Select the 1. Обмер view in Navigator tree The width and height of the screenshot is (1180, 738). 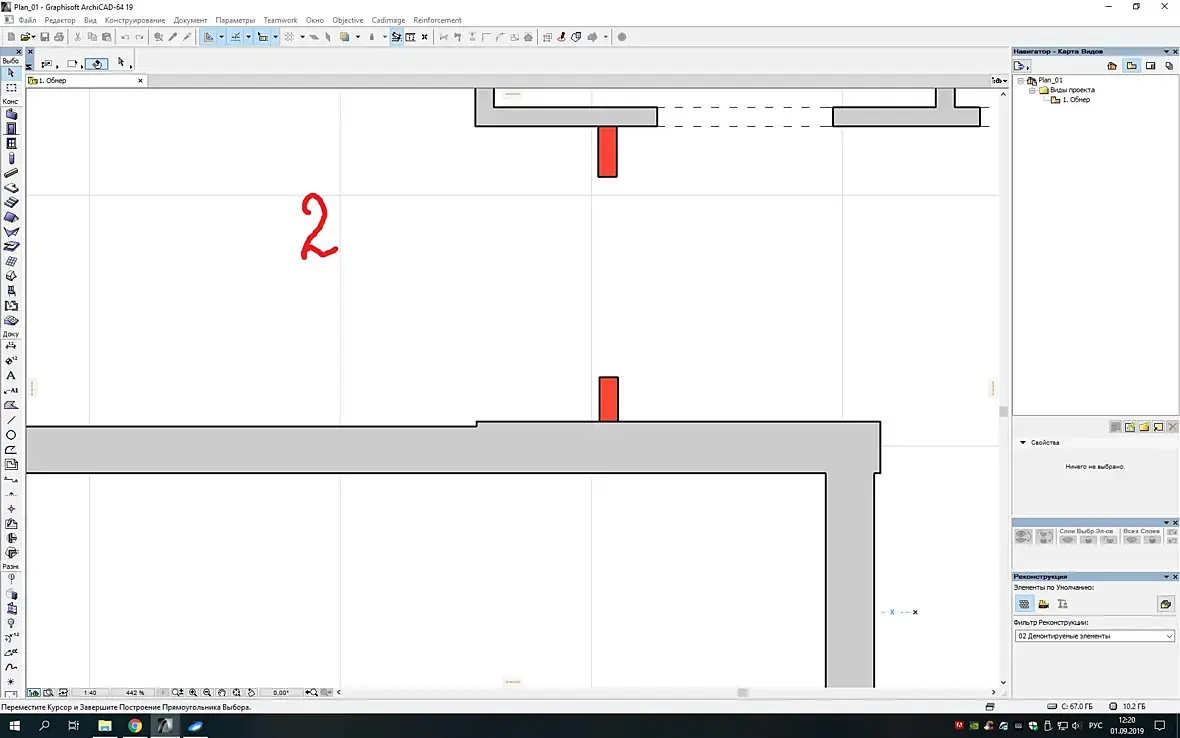pyautogui.click(x=1075, y=100)
